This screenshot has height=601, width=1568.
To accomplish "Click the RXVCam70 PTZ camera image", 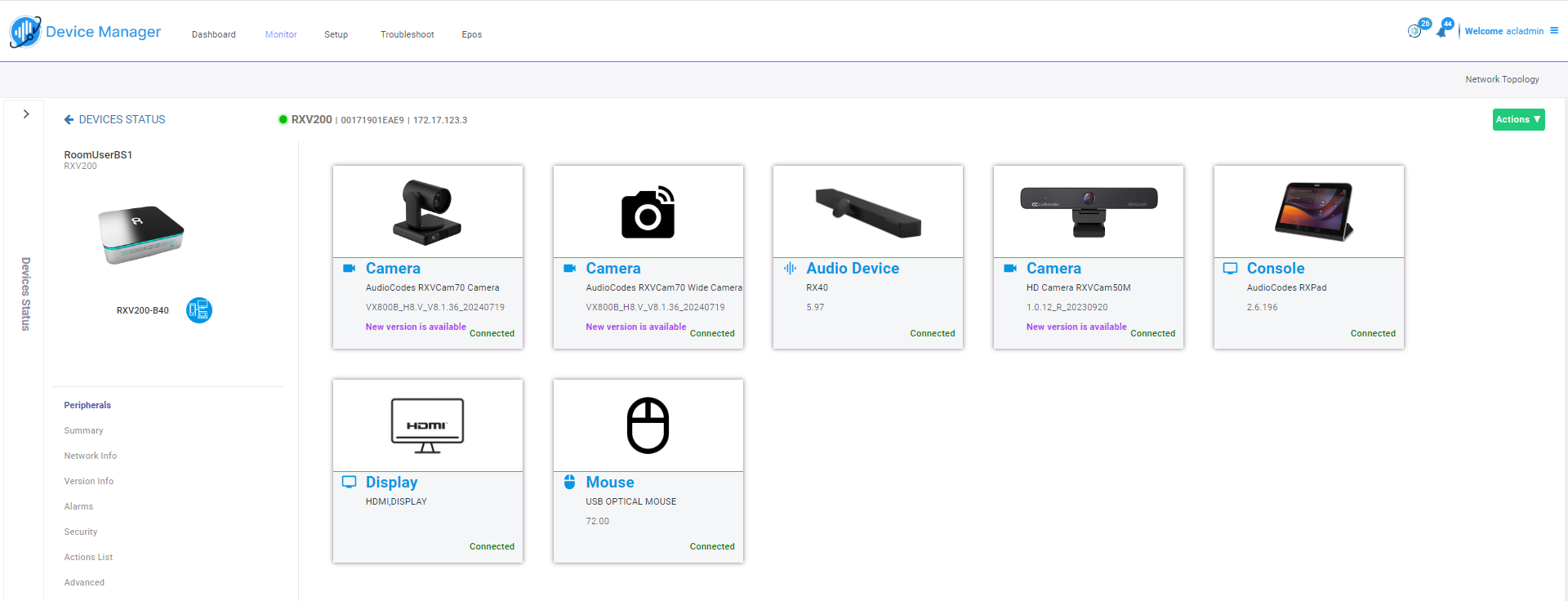I will 427,212.
